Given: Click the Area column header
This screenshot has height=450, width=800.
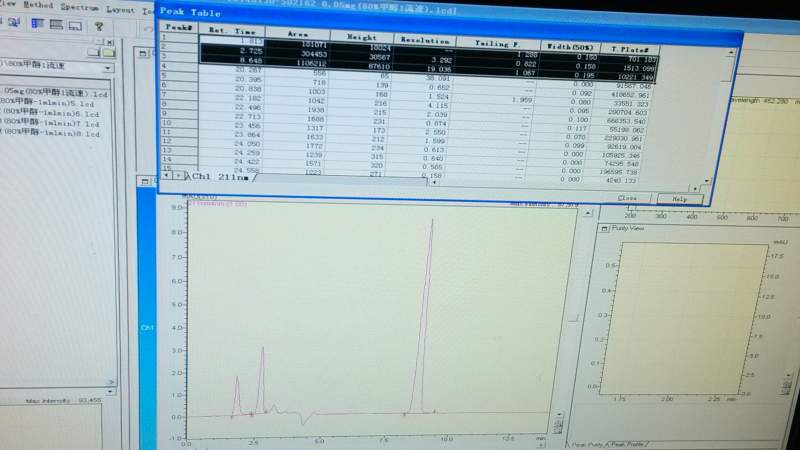Looking at the screenshot, I should click(x=297, y=34).
